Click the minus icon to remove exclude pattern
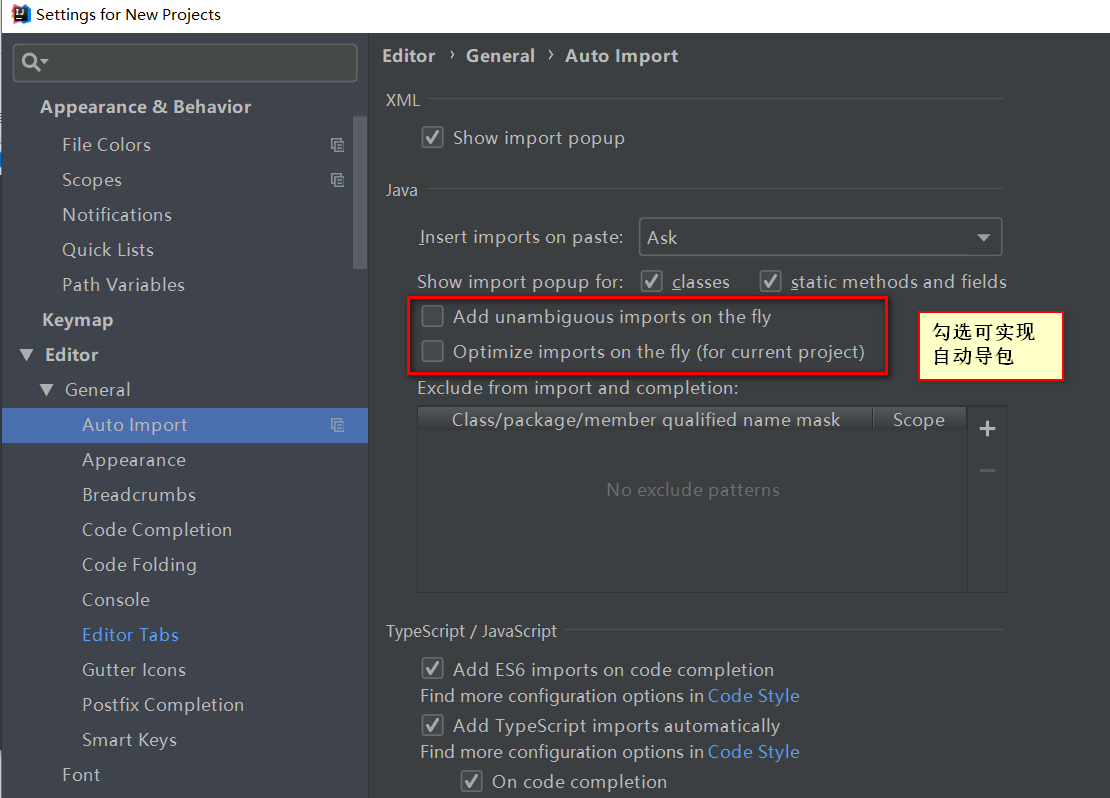 pos(987,470)
